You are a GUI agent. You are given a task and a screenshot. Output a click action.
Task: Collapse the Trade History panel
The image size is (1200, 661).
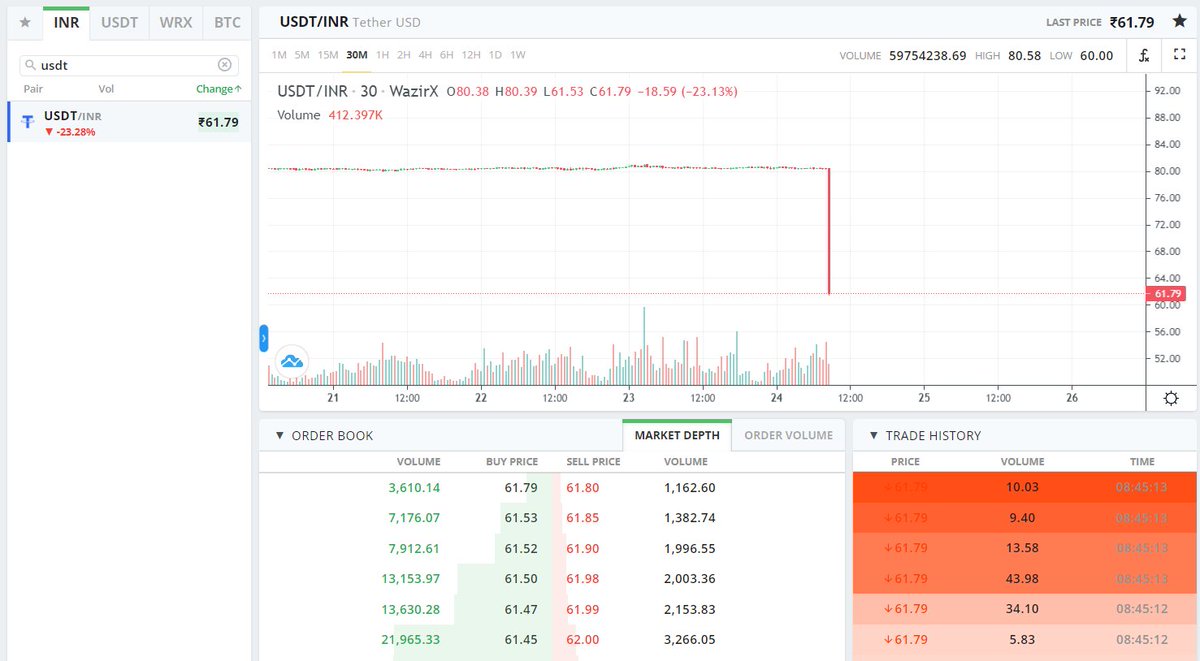[875, 435]
